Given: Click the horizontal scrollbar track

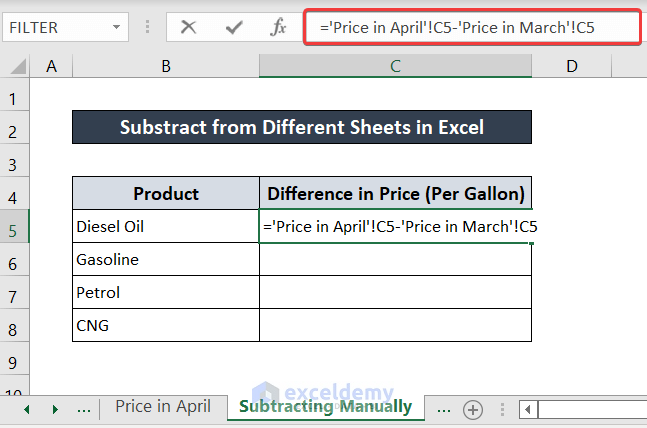Looking at the screenshot, I should 595,409.
